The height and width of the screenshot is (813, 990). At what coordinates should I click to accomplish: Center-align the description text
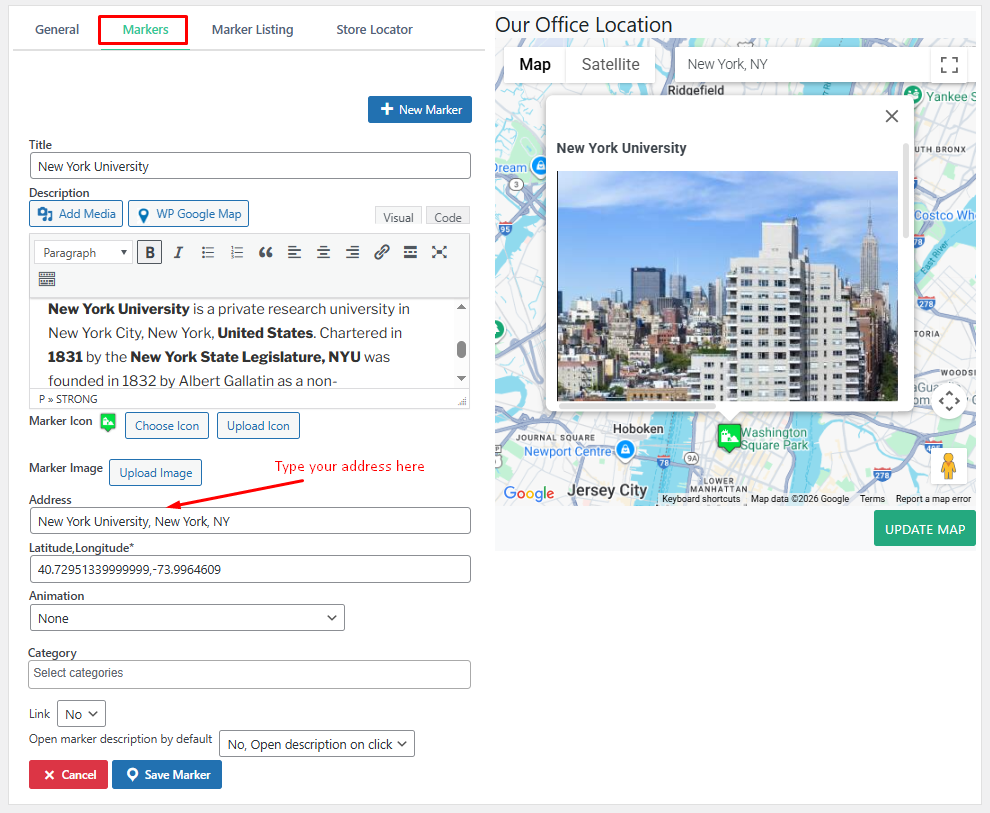[323, 252]
